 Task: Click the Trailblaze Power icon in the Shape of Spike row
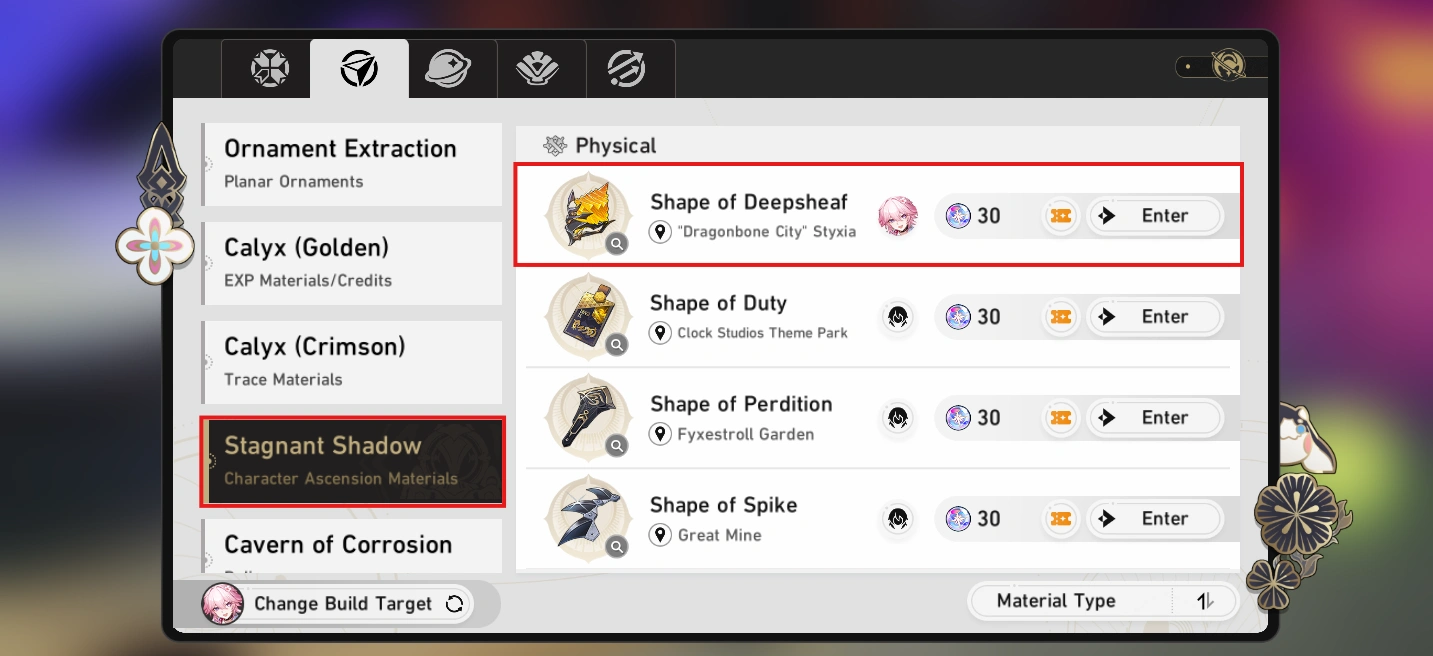tap(958, 518)
